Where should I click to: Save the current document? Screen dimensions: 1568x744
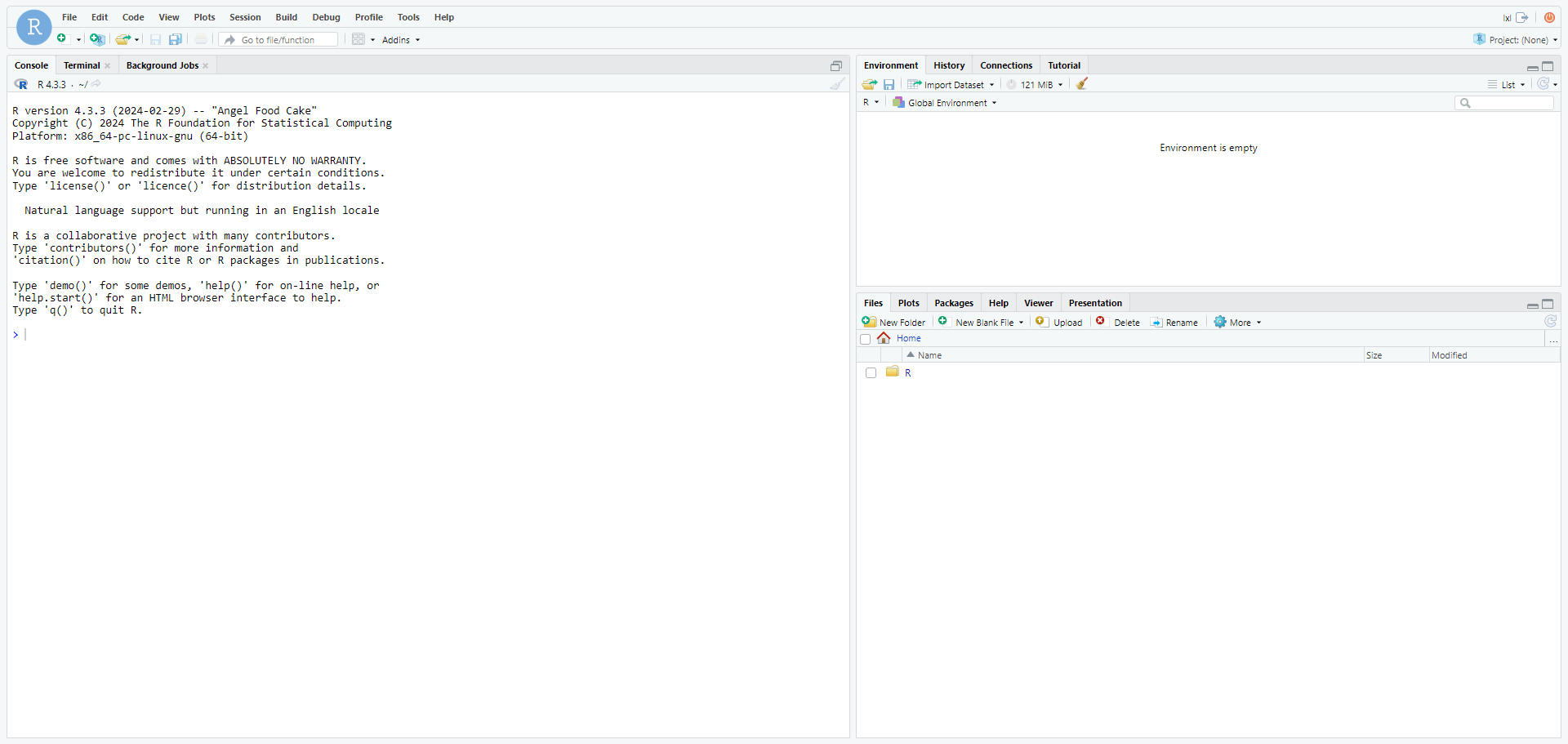155,39
